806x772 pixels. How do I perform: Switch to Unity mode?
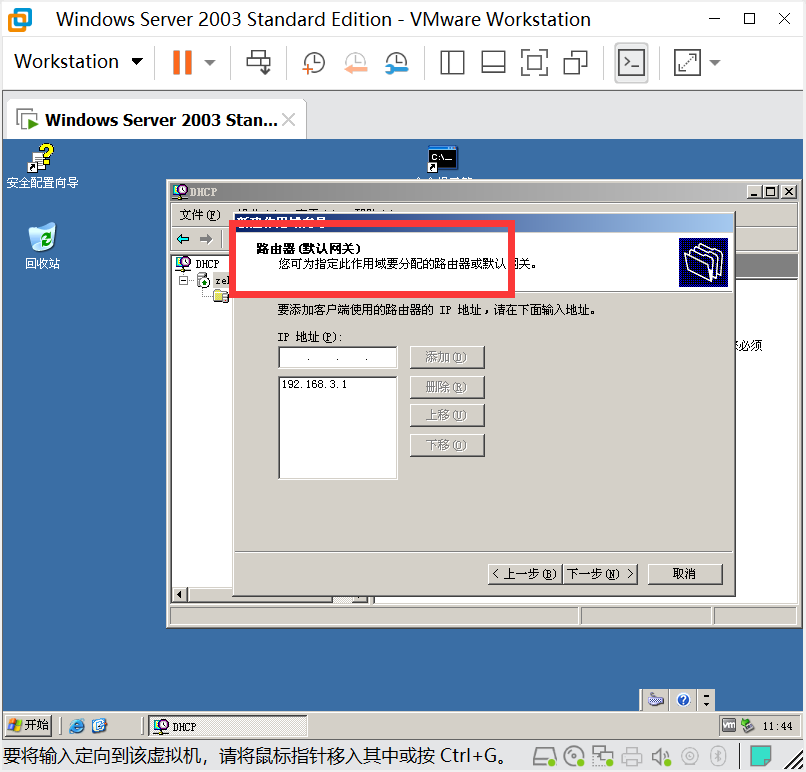click(x=575, y=63)
